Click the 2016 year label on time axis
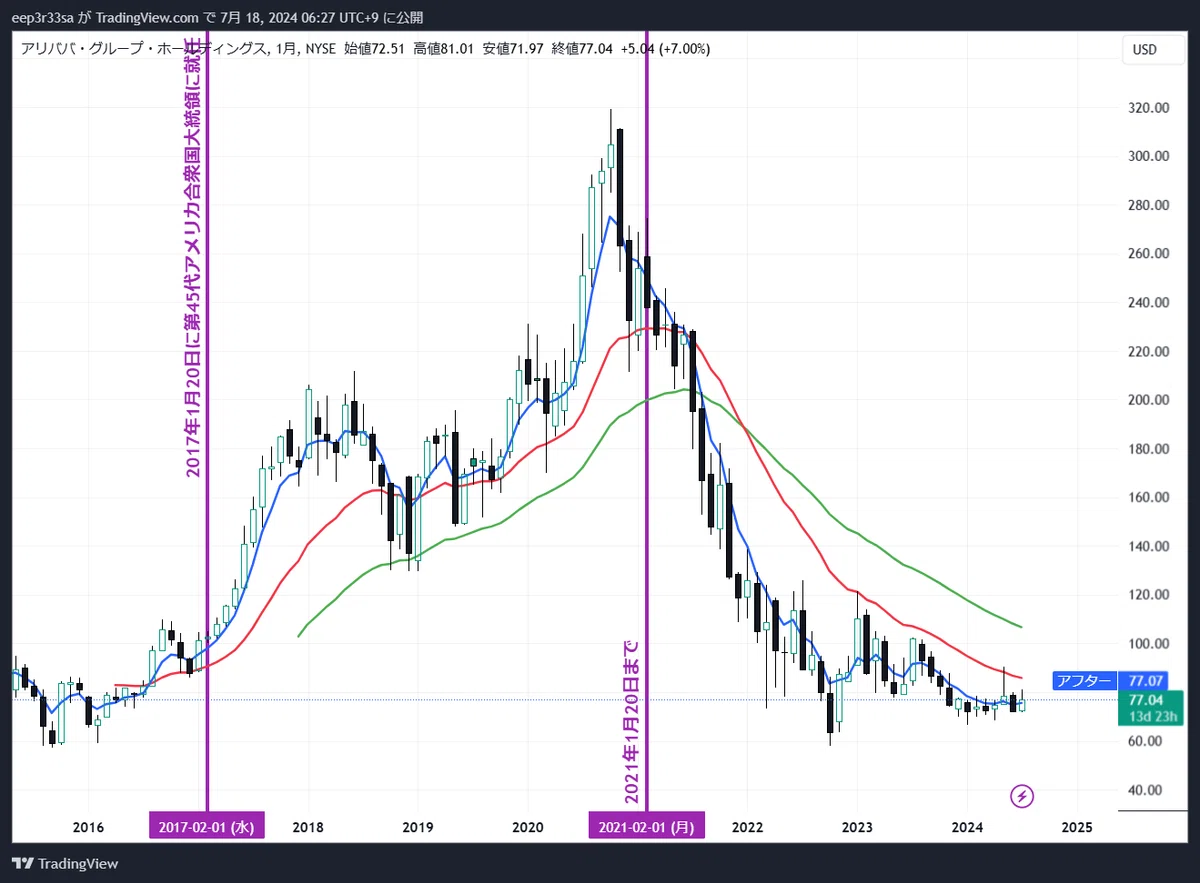Image resolution: width=1200 pixels, height=883 pixels. tap(88, 828)
